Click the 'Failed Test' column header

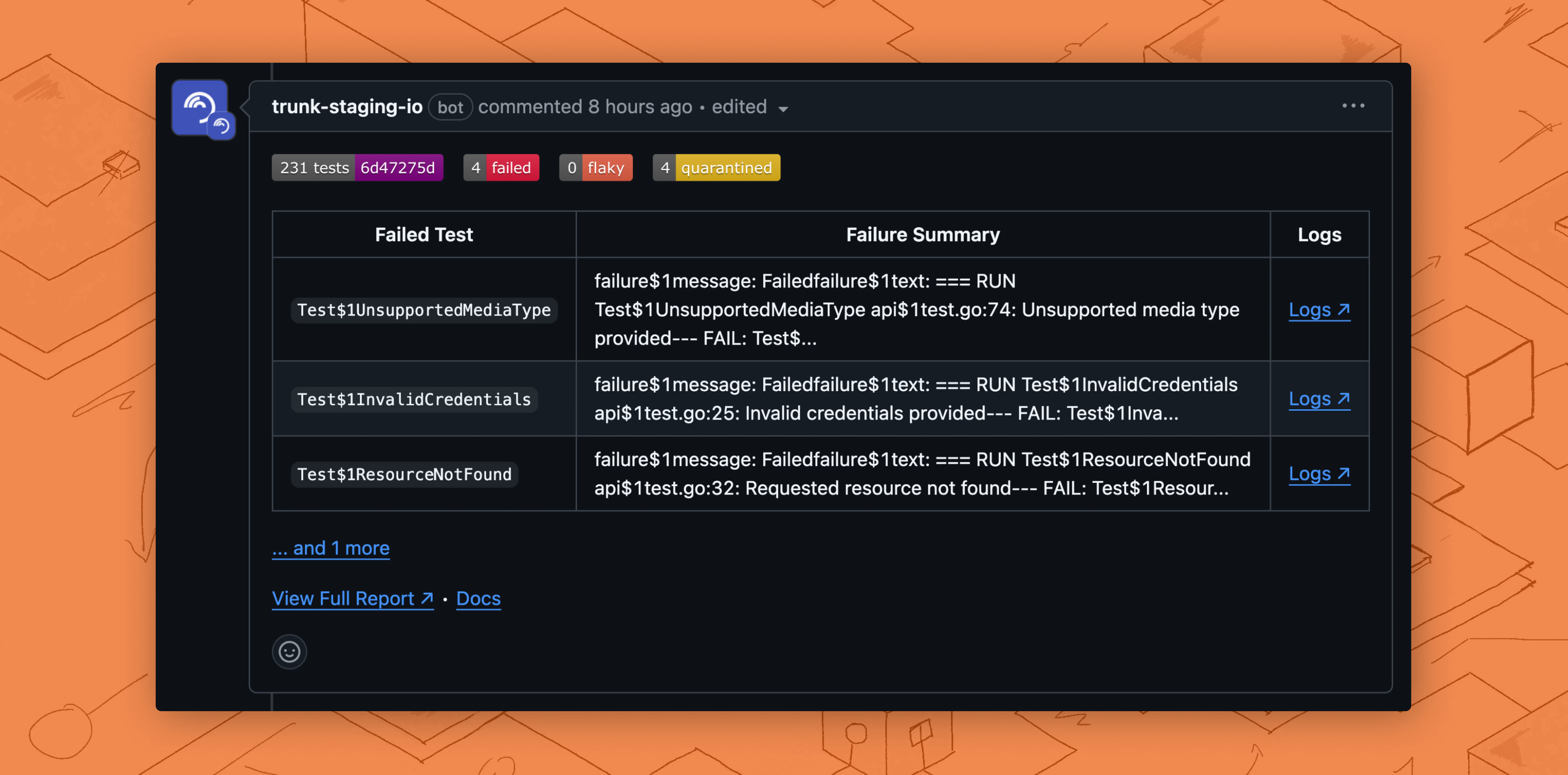pyautogui.click(x=424, y=234)
